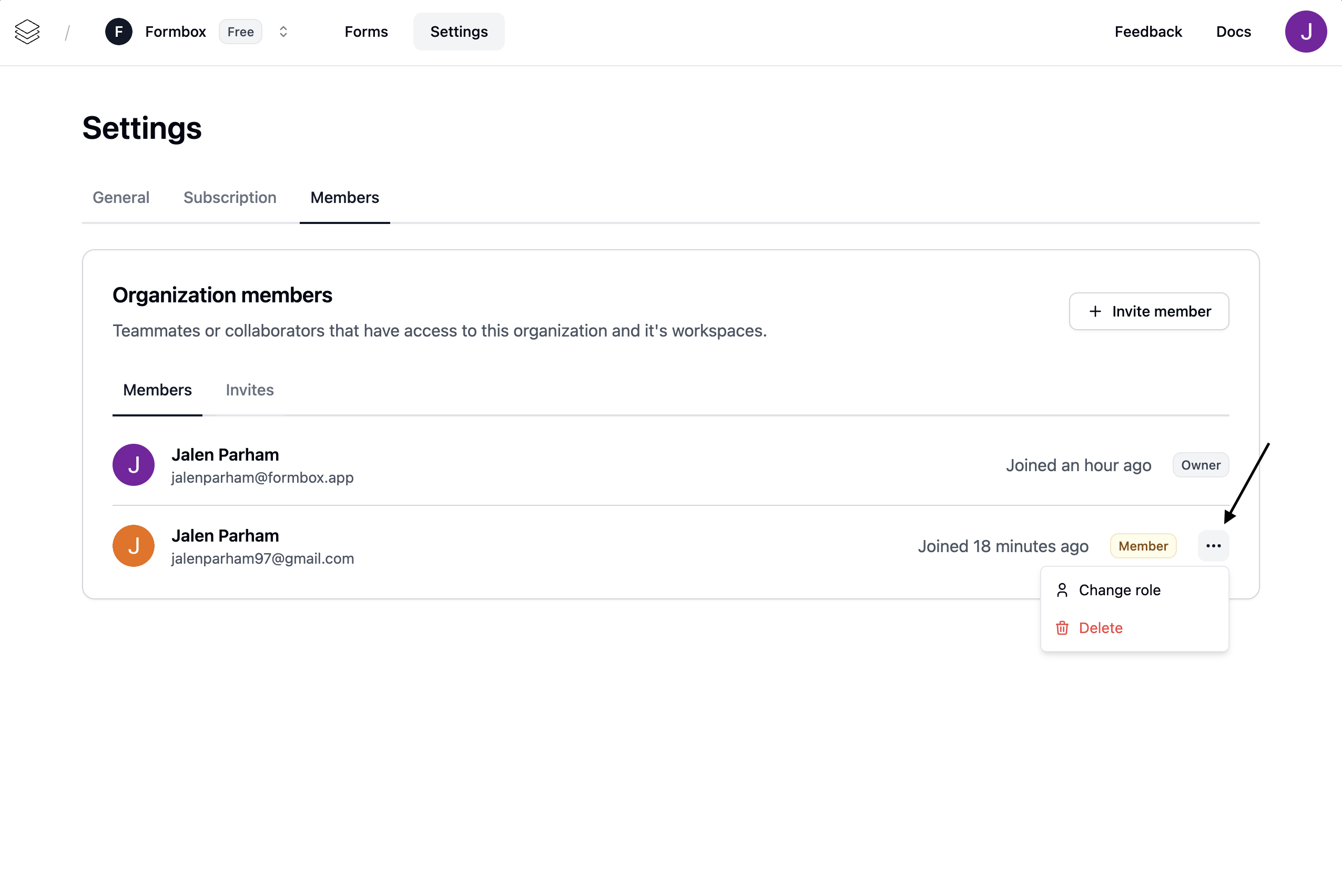Click the Free plan badge

[x=240, y=32]
